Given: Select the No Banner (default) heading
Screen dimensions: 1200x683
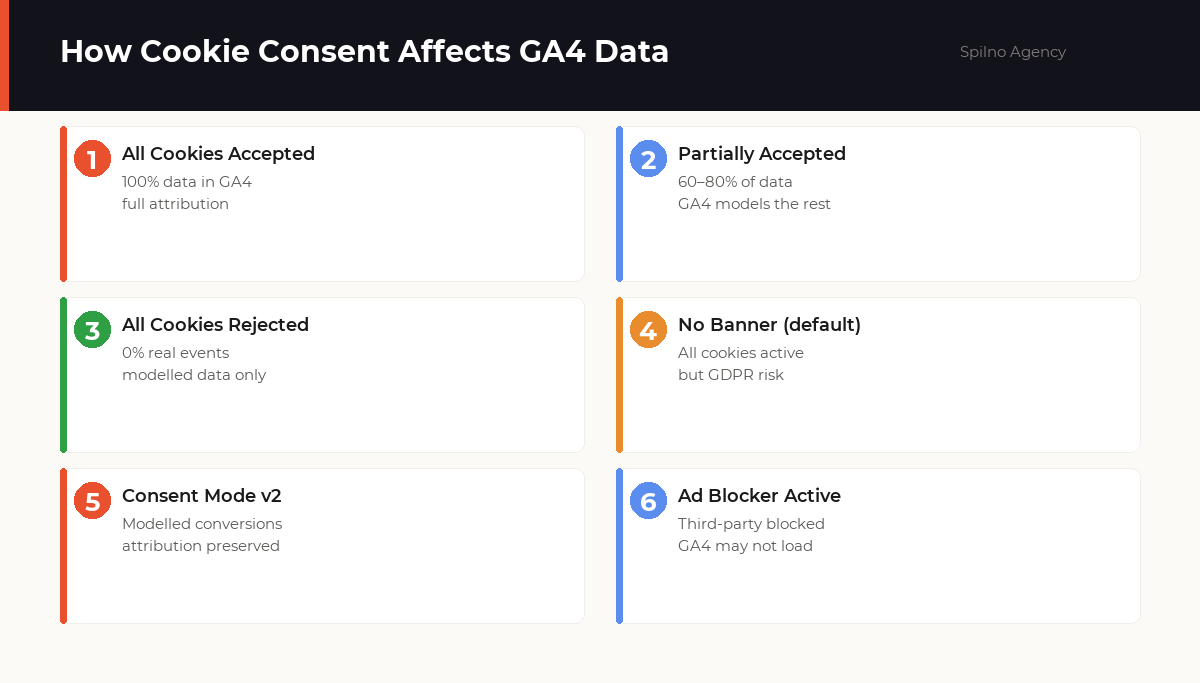Looking at the screenshot, I should [769, 325].
